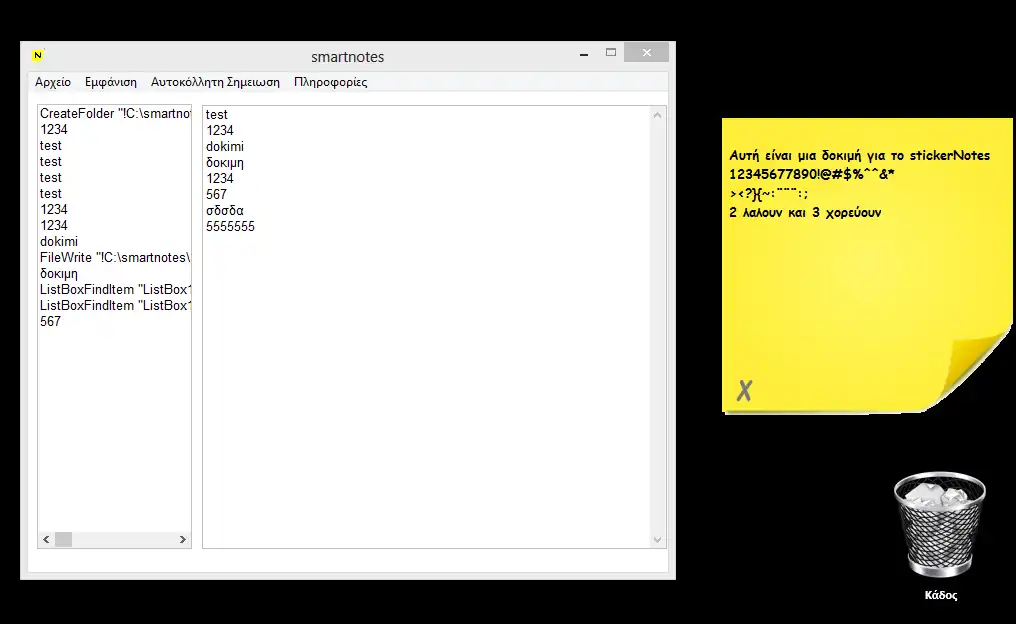Click the left arrow of the list's horizontal scrollbar
Screen dimensions: 1016x624
click(46, 539)
